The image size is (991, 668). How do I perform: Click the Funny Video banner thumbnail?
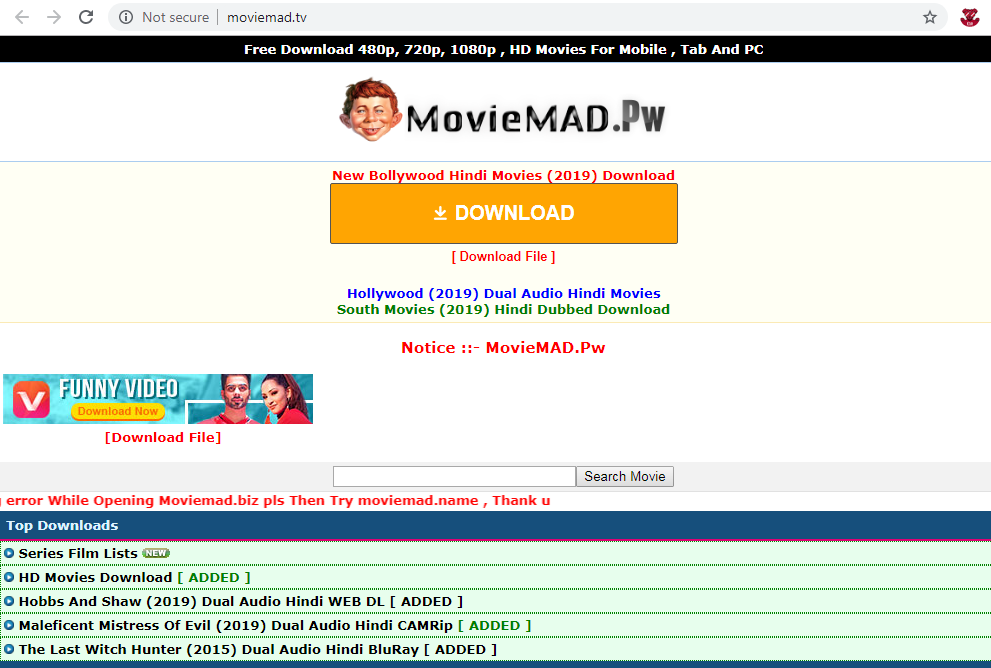158,399
